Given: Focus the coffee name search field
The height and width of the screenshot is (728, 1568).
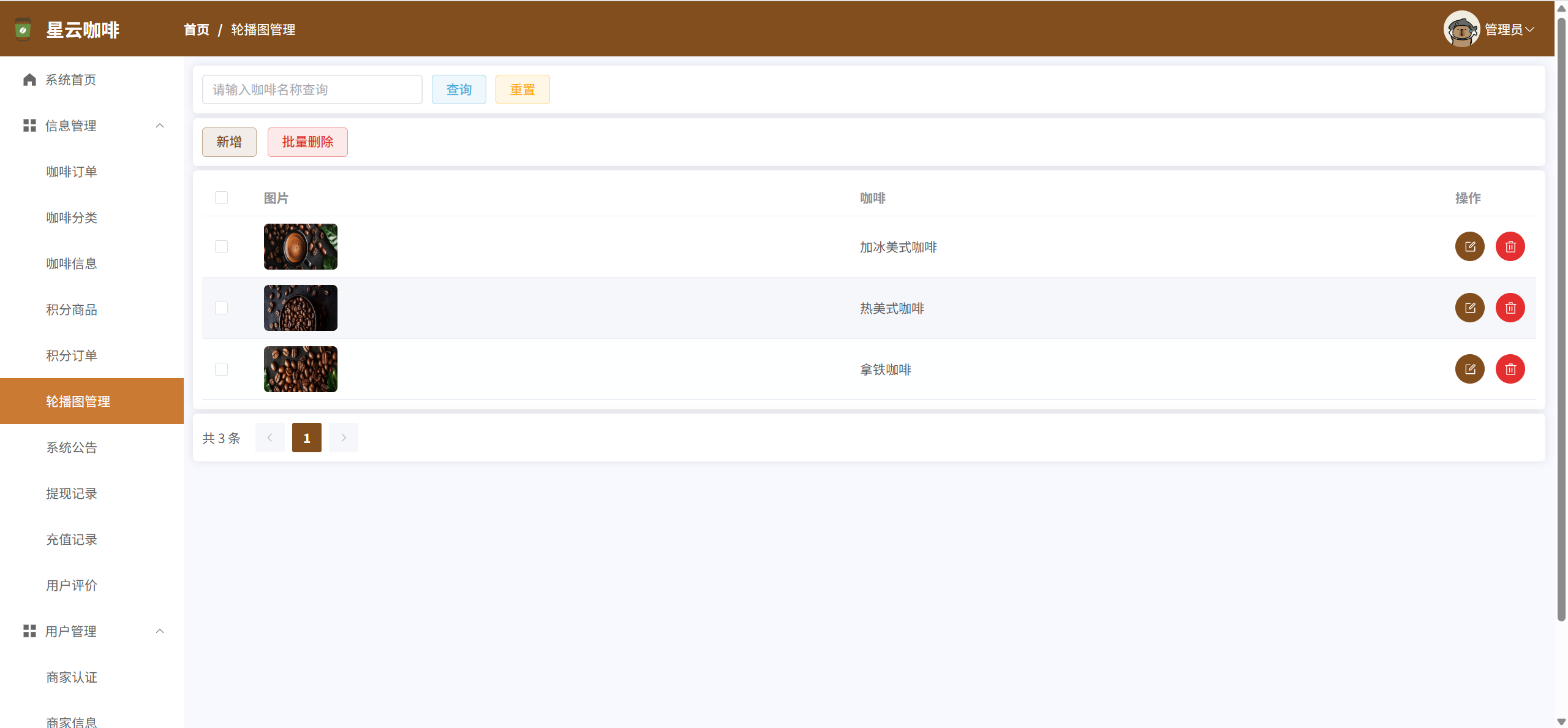Looking at the screenshot, I should click(x=312, y=89).
